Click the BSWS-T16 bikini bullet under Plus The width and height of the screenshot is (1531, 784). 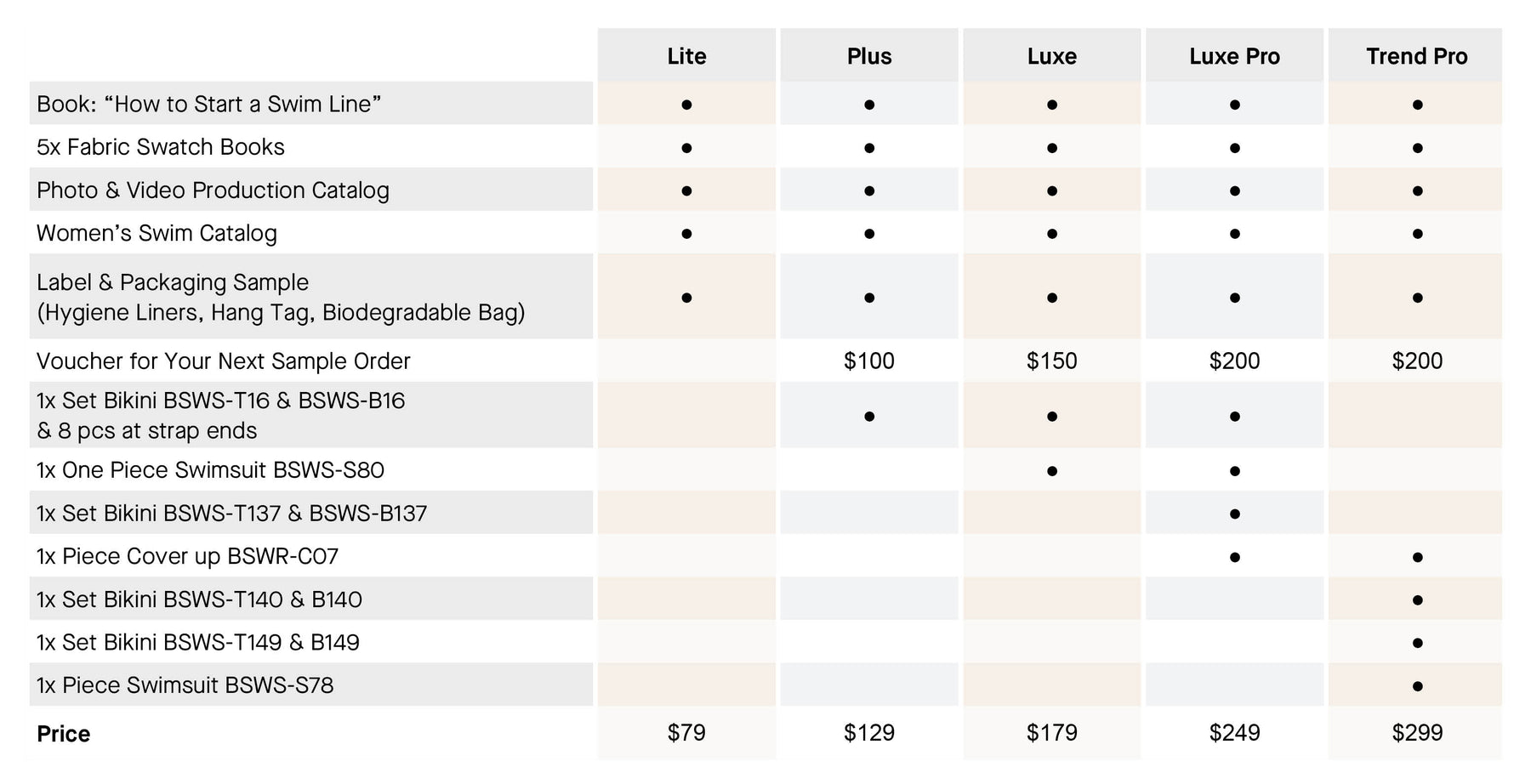point(869,417)
